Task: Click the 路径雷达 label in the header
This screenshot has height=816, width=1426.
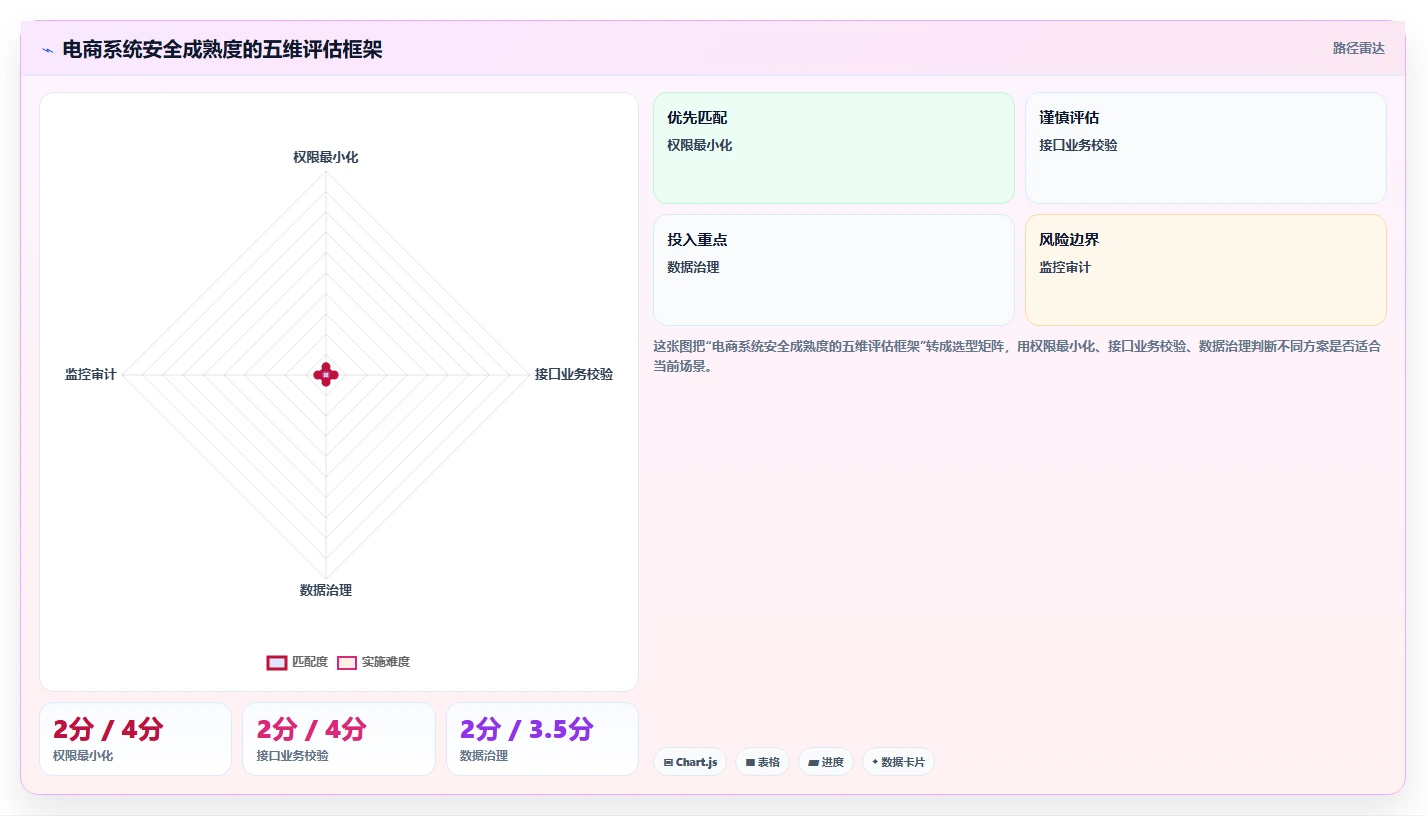Action: click(1358, 48)
